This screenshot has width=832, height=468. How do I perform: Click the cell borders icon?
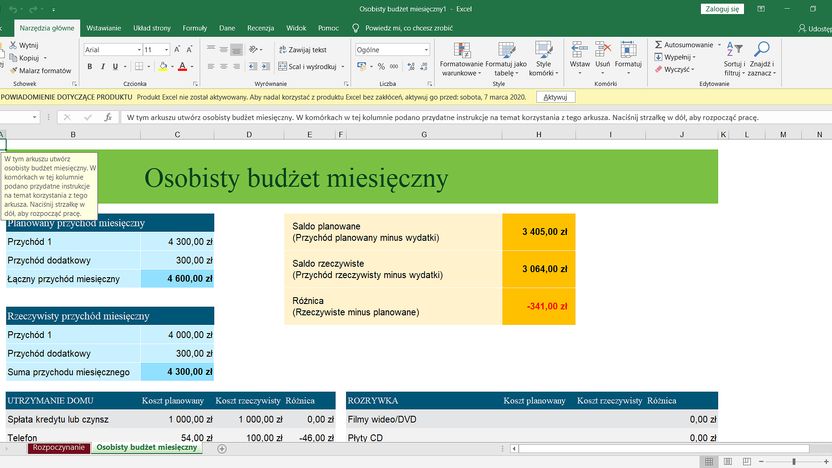point(138,66)
